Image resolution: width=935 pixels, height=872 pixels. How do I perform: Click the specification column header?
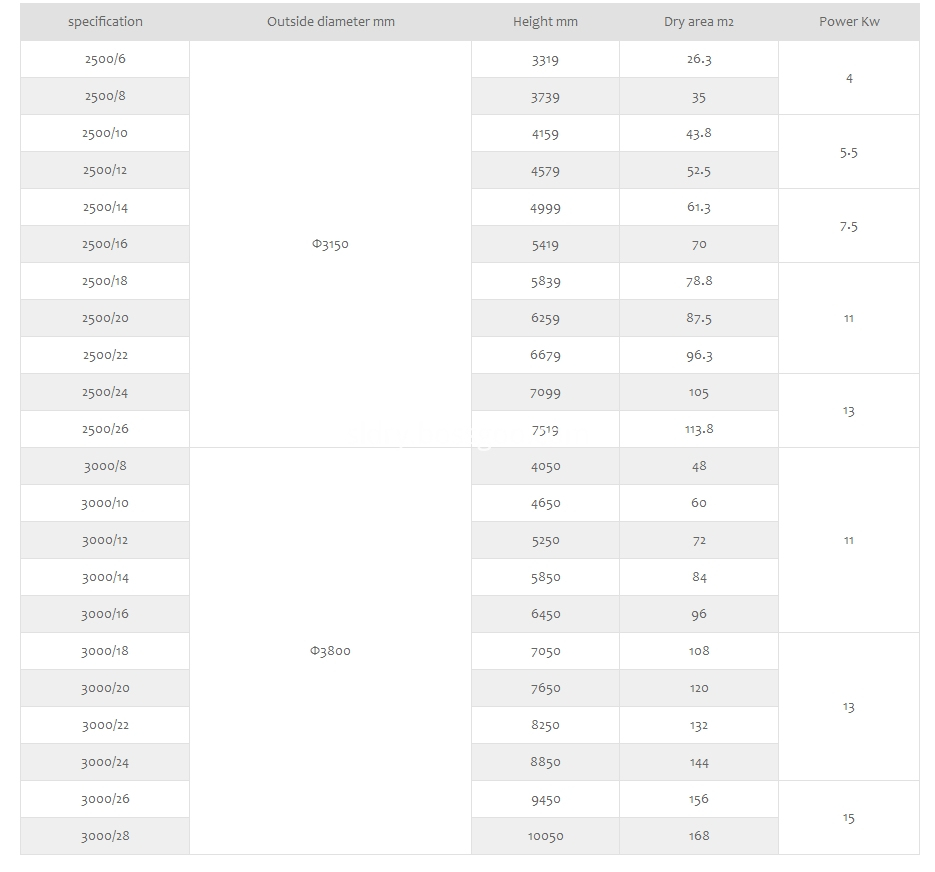(105, 22)
